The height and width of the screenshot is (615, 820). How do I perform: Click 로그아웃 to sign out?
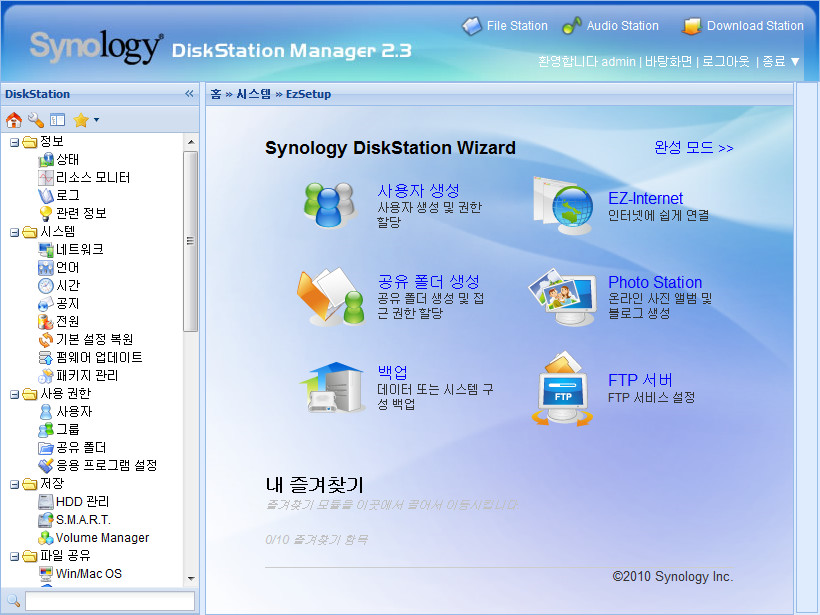pos(726,62)
